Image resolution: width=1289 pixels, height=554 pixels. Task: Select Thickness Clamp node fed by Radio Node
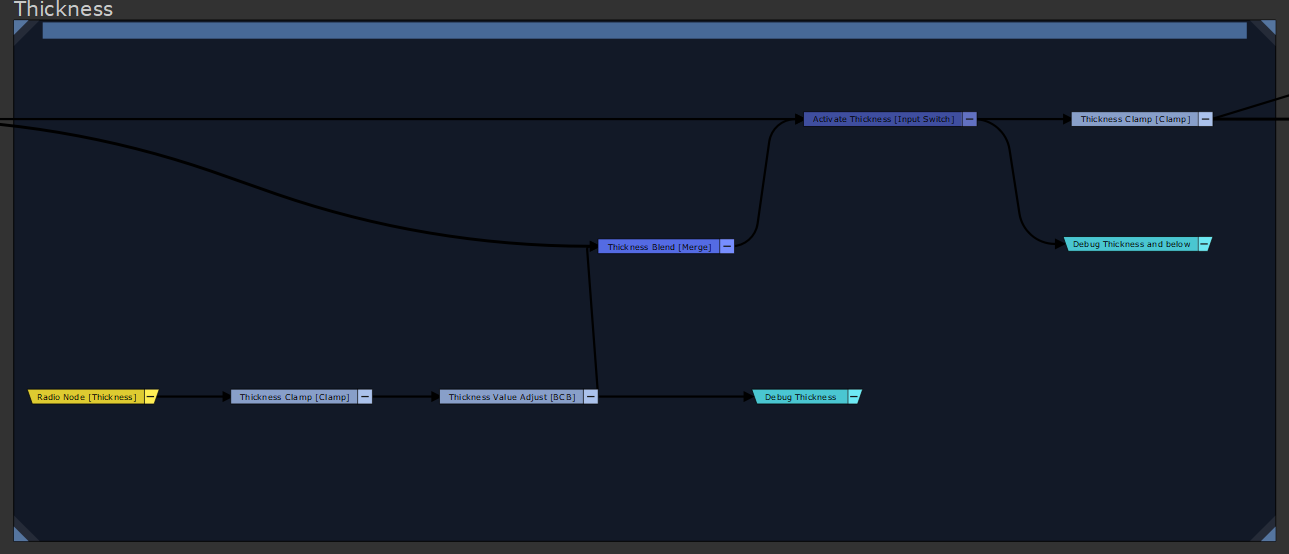coord(294,397)
